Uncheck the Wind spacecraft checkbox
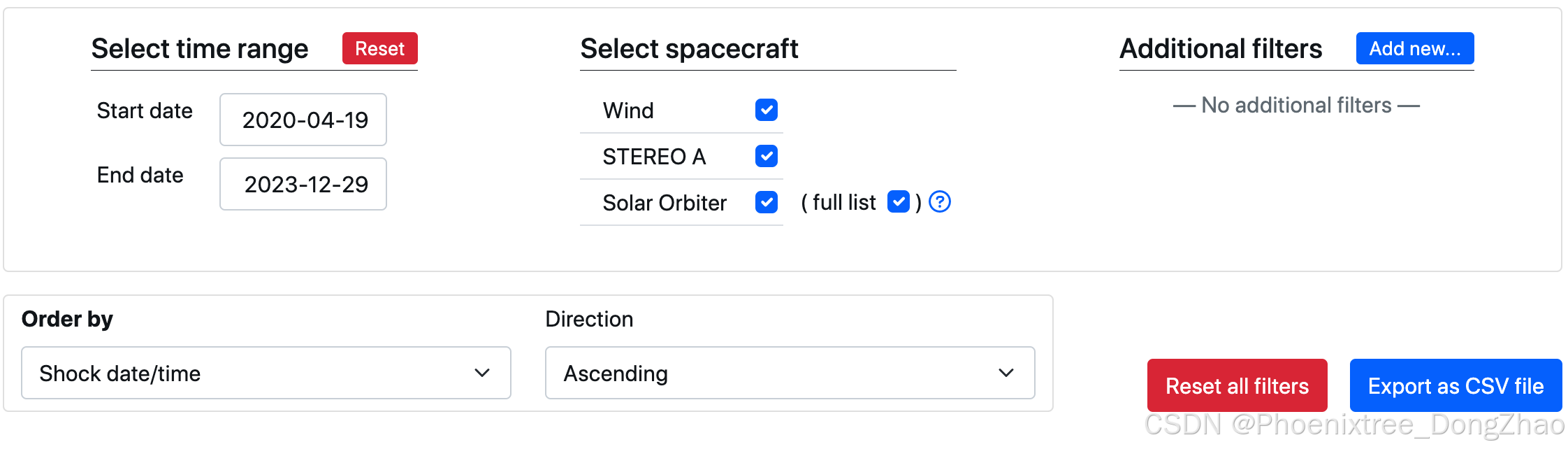1568x449 pixels. tap(767, 110)
